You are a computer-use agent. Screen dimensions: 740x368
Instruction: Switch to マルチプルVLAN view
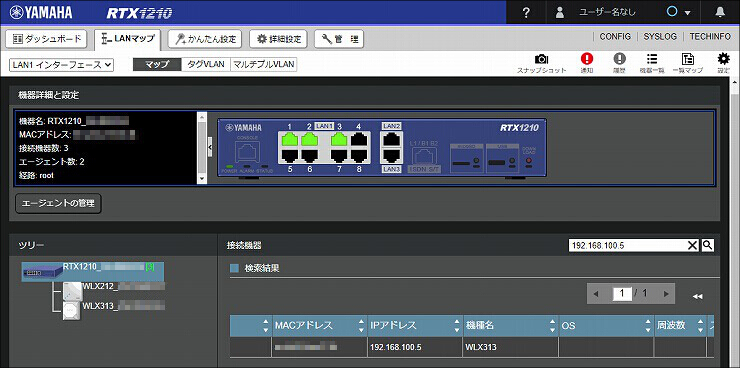[x=263, y=65]
